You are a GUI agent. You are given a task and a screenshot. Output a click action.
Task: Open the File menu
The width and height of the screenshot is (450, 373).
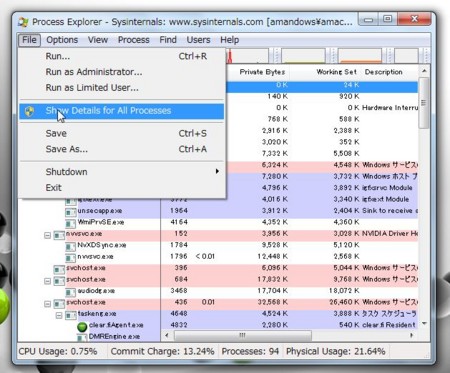(x=29, y=40)
